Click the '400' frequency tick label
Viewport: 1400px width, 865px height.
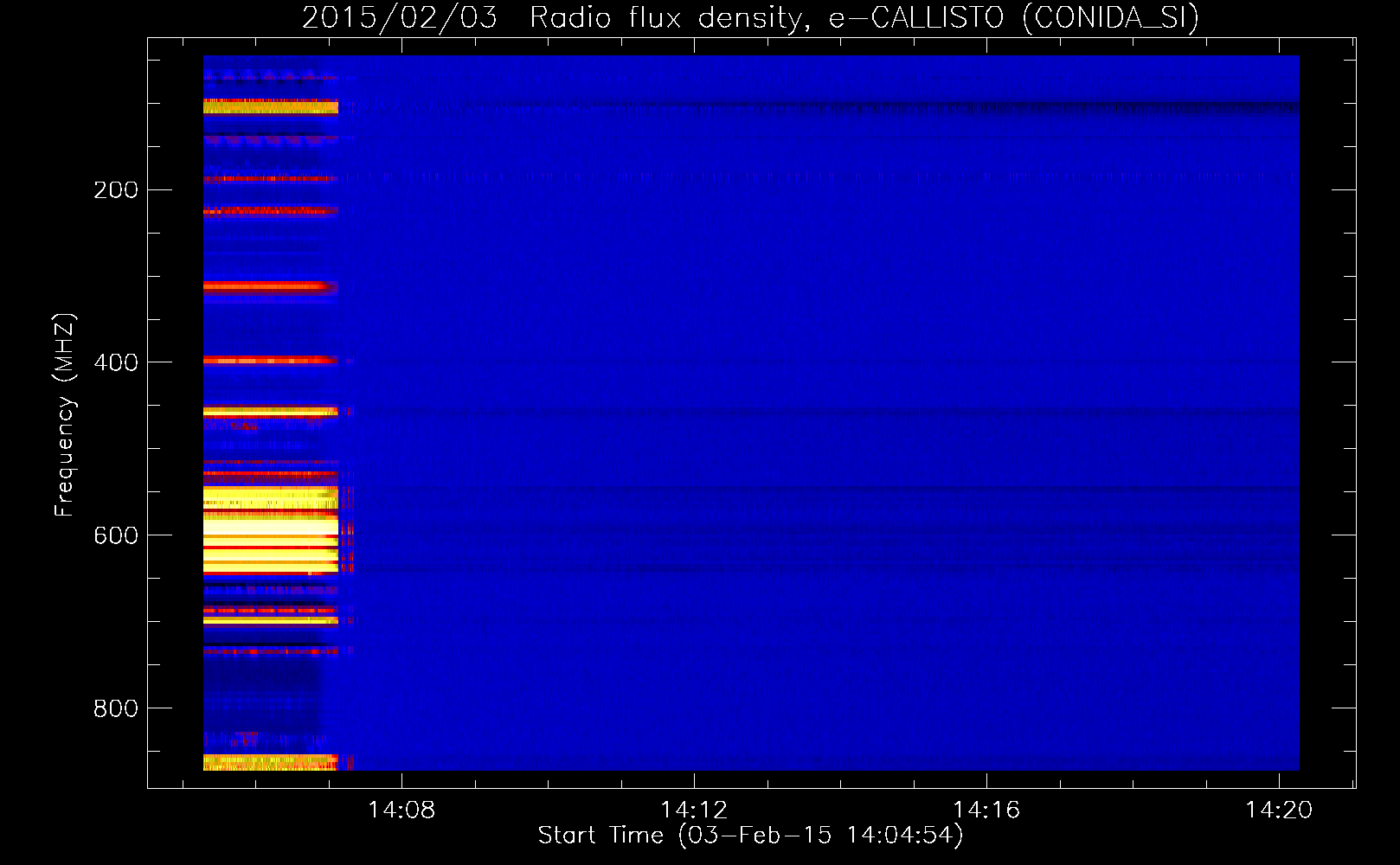tap(115, 362)
